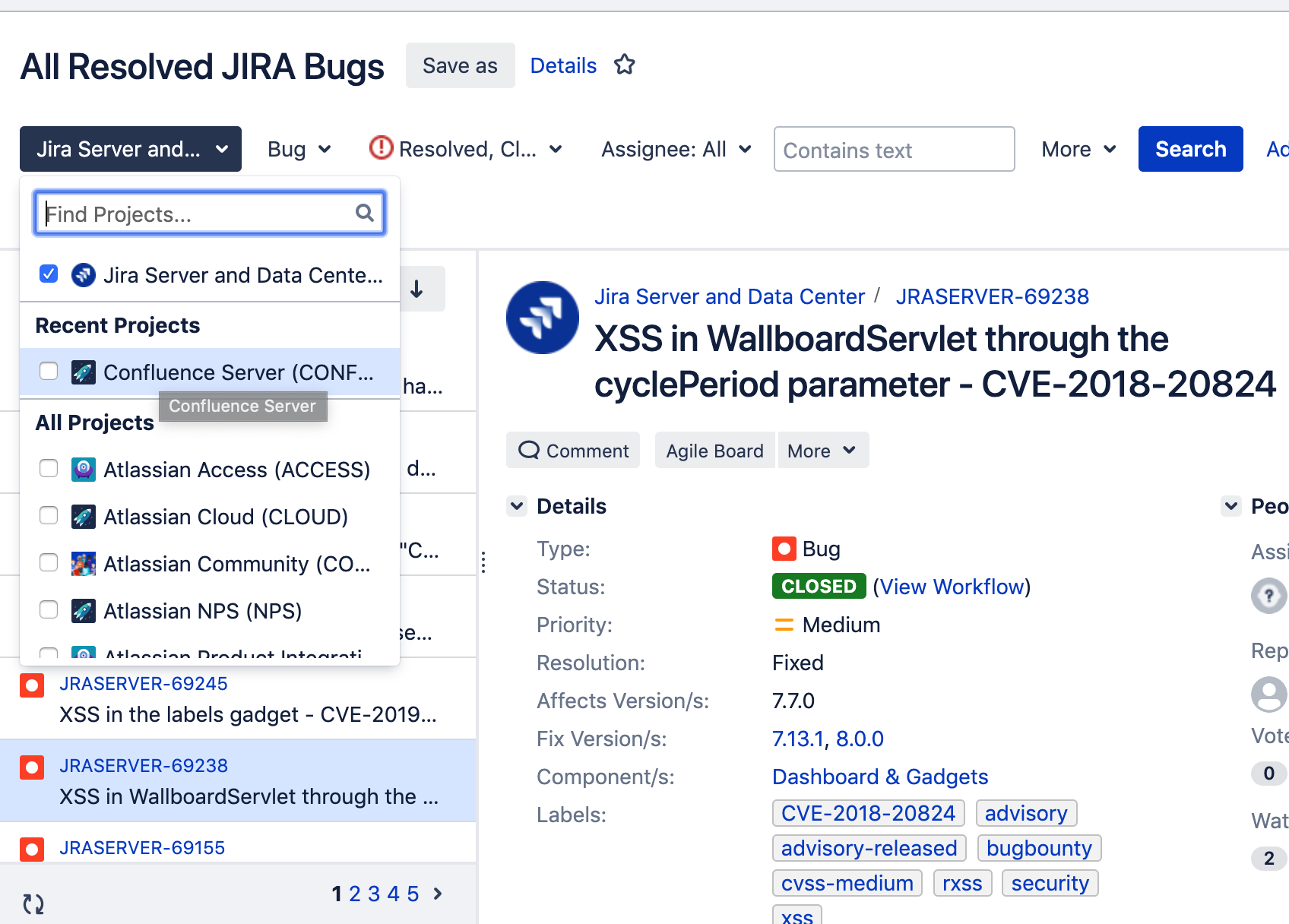Open filter Details link
Viewport: 1289px width, 924px height.
click(x=563, y=65)
